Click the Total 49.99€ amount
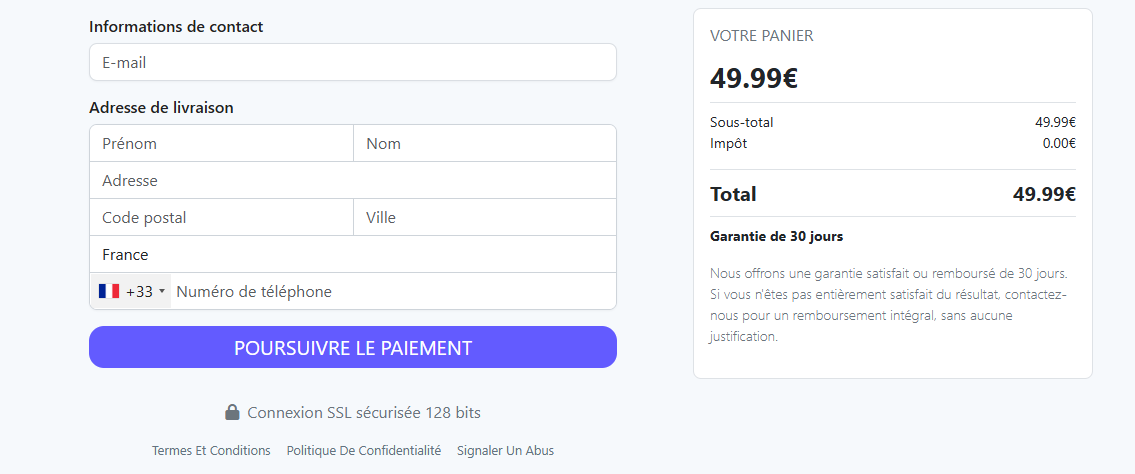 tap(1044, 194)
